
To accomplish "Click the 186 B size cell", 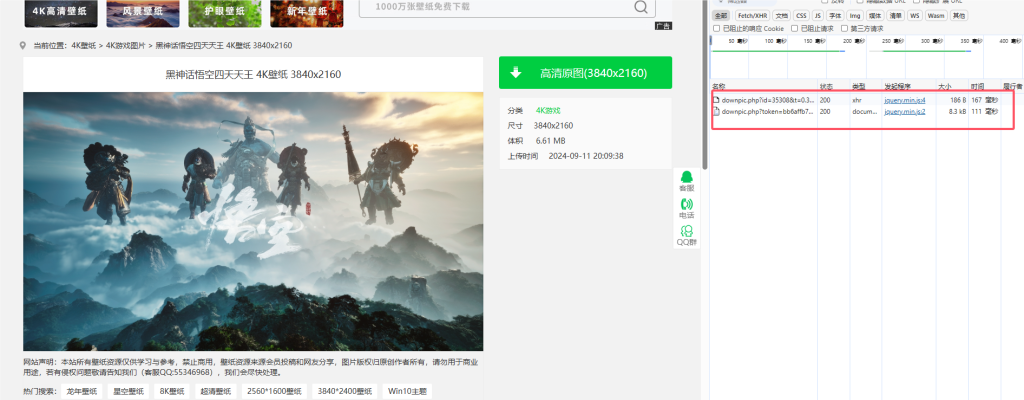I will point(958,100).
